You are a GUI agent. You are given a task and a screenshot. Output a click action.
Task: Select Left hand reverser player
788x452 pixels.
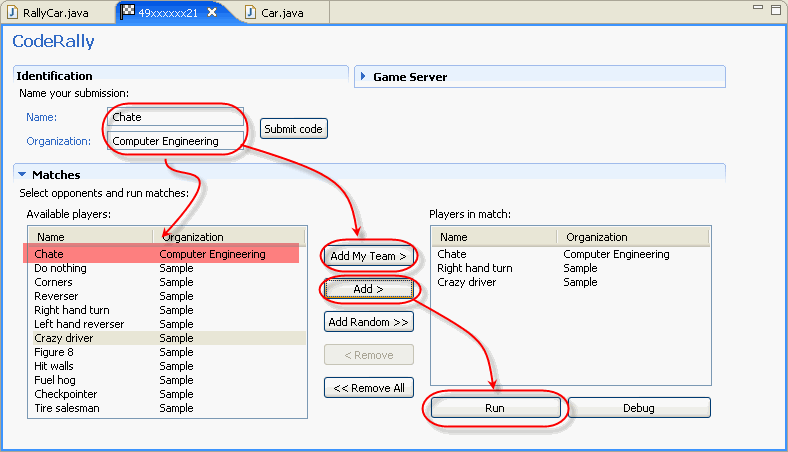pyautogui.click(x=169, y=324)
